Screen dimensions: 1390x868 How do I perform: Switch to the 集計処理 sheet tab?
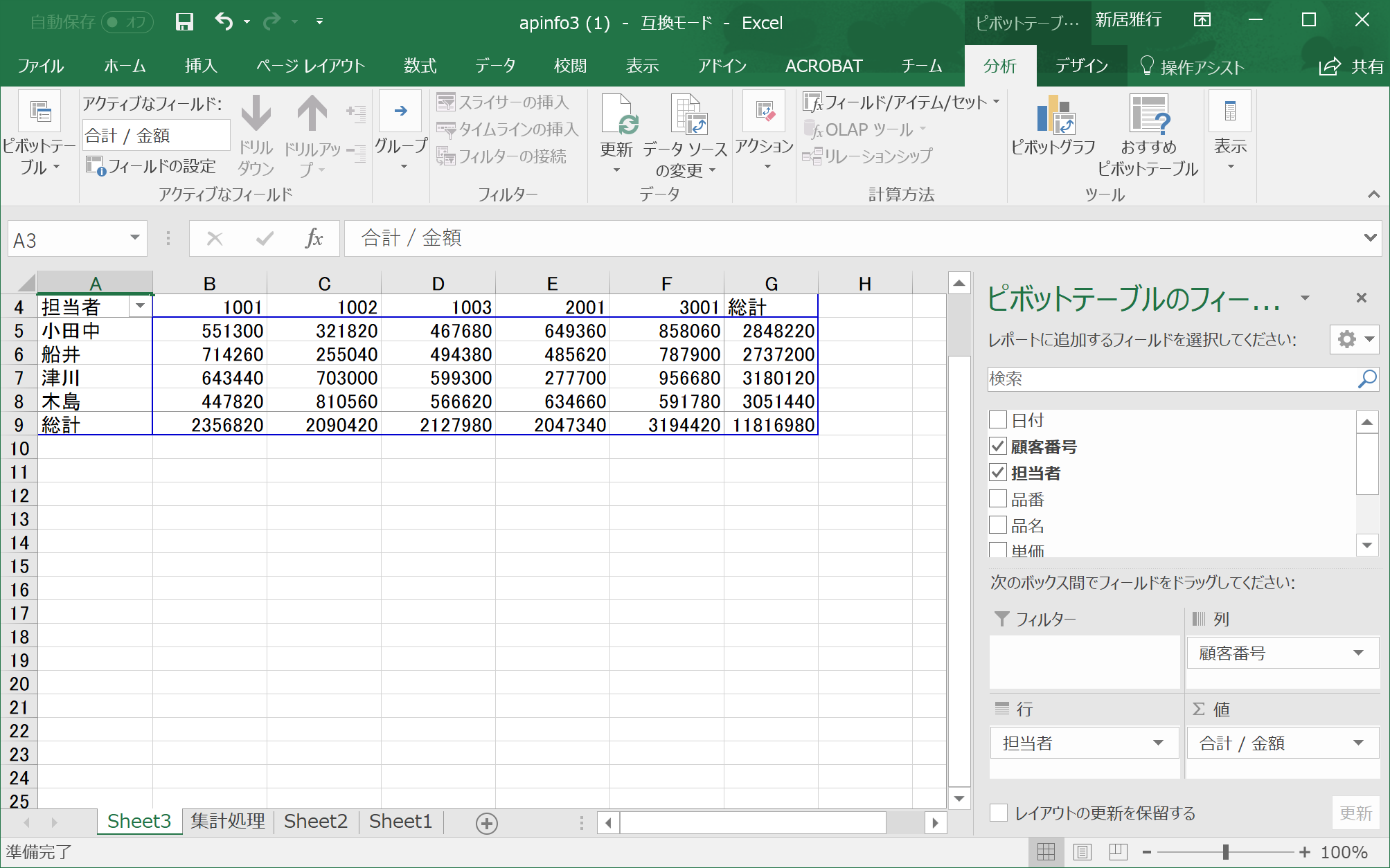[x=228, y=822]
